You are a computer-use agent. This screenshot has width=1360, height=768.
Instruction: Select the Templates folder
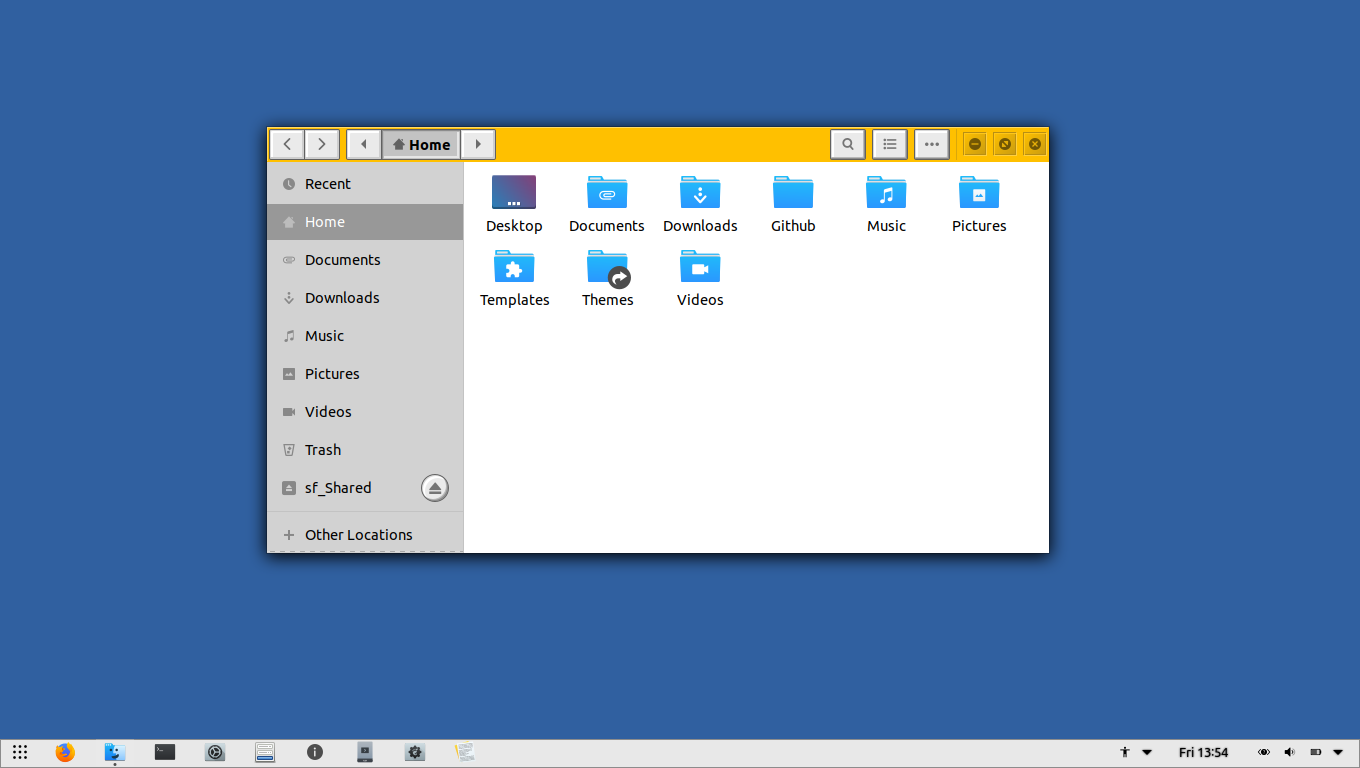514,266
